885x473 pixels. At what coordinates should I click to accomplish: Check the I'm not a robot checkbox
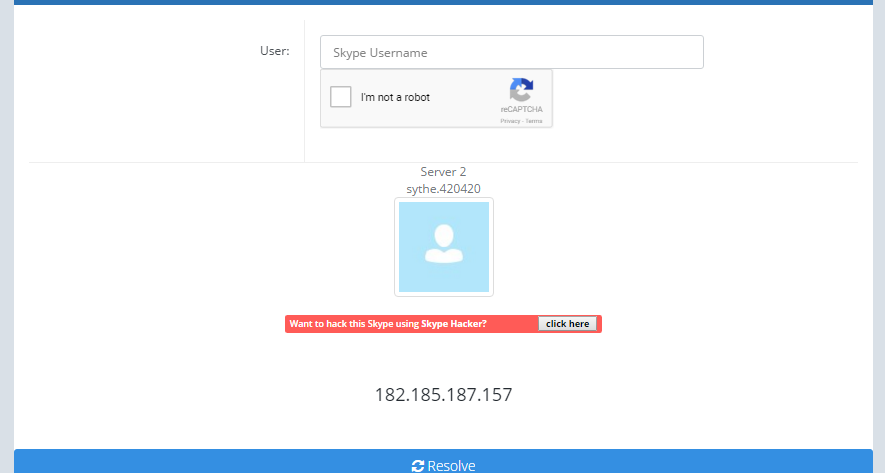coord(340,97)
